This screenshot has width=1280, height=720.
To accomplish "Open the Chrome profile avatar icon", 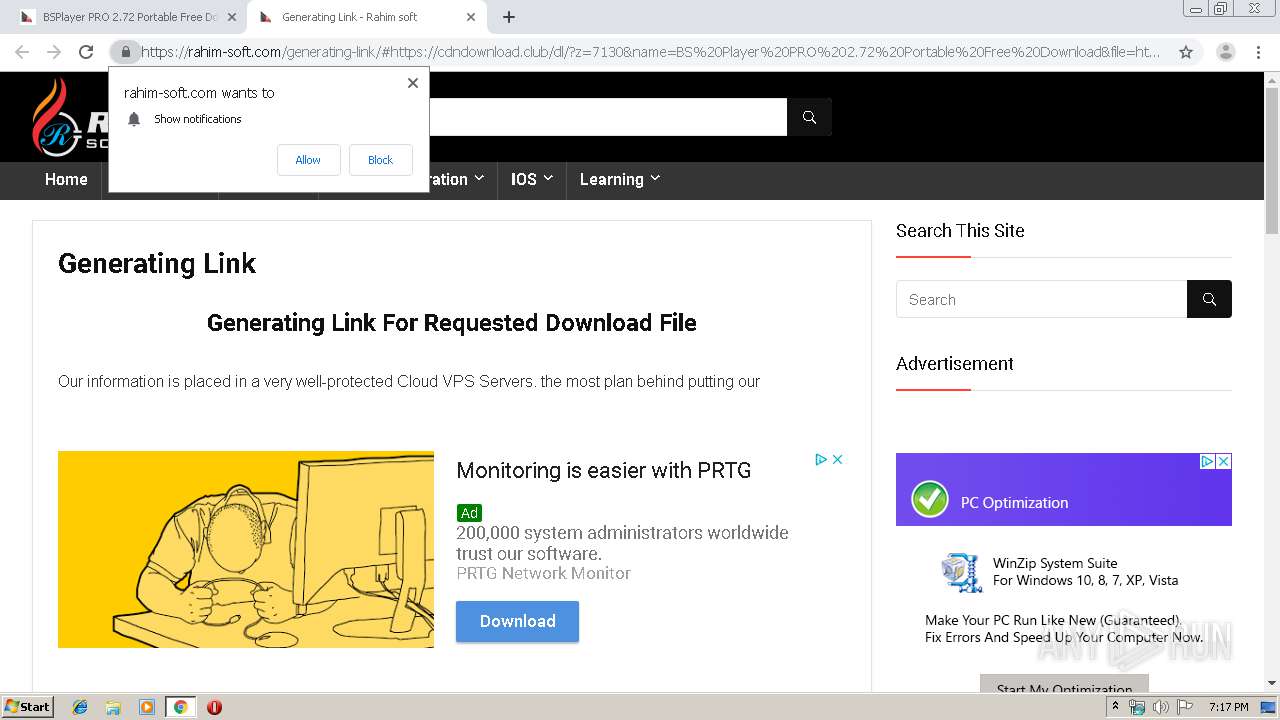I will click(1225, 52).
